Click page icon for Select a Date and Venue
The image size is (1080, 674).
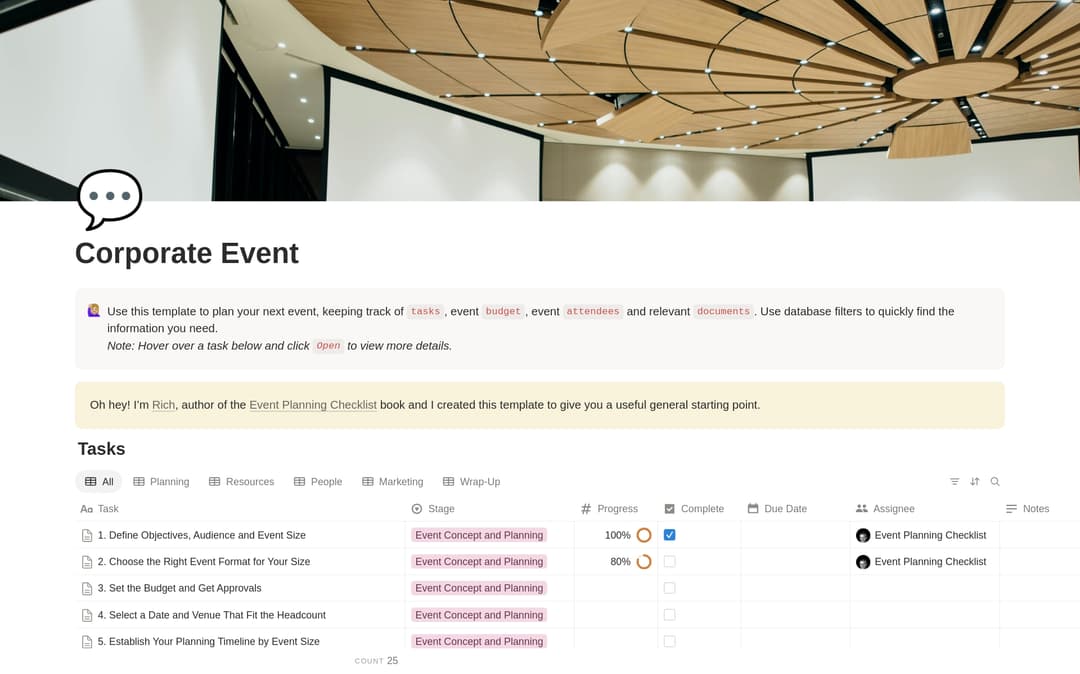click(87, 615)
